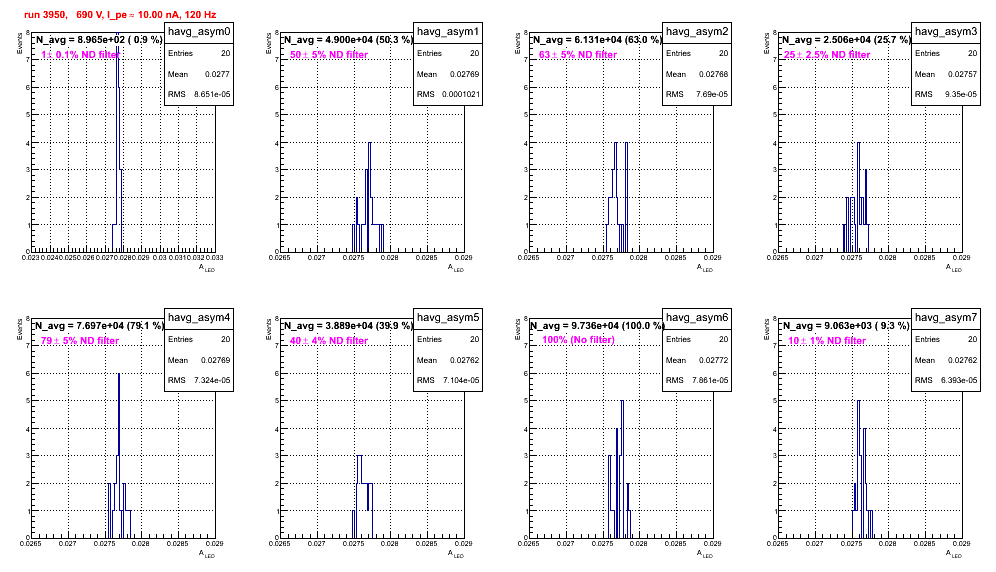Click RMS value 9.35e-05
Screen dimensions: 996x572
962,94
